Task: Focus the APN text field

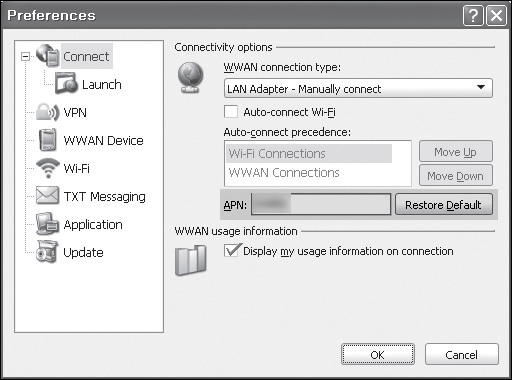Action: [x=321, y=204]
